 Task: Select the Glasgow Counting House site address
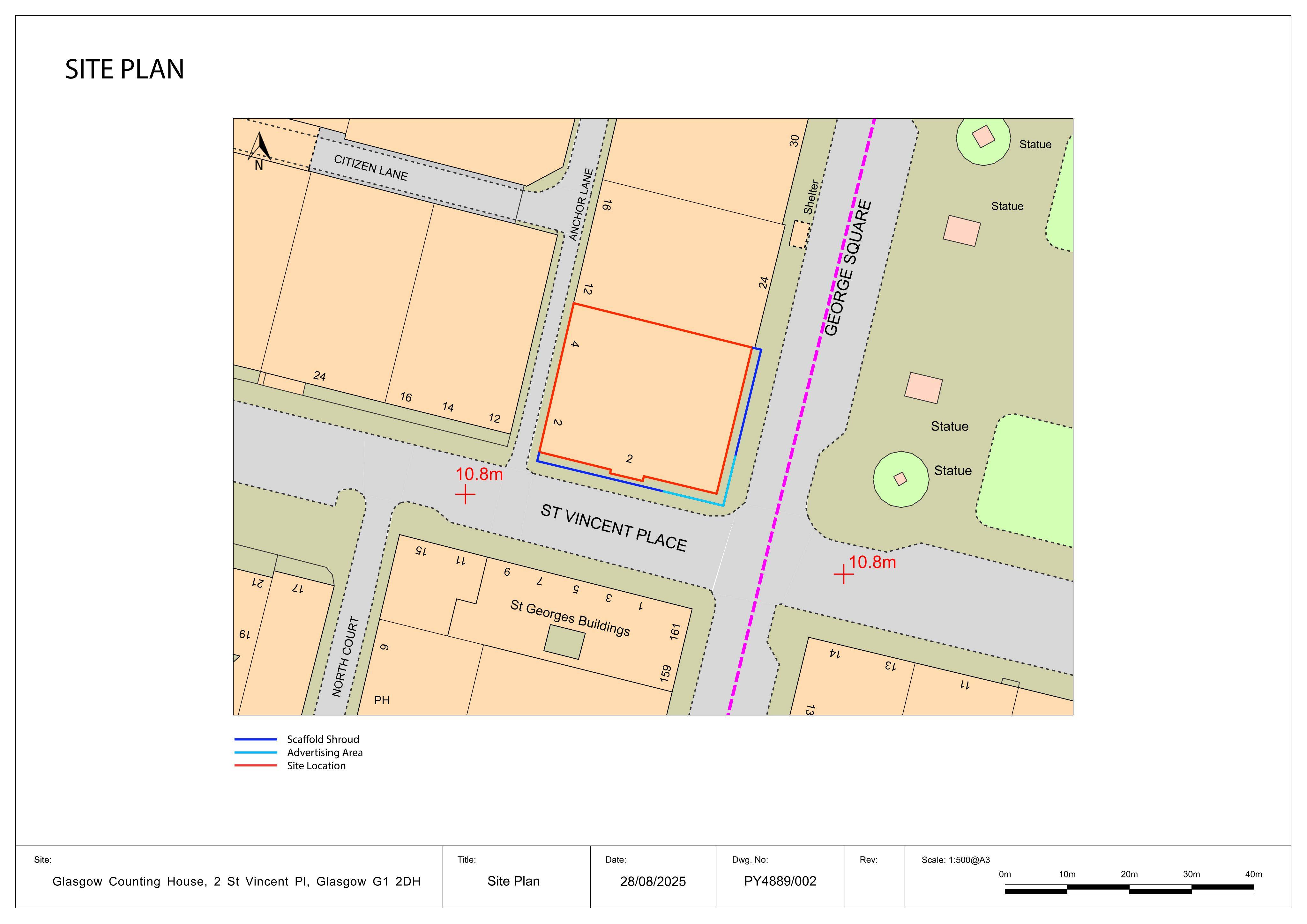coord(236,882)
